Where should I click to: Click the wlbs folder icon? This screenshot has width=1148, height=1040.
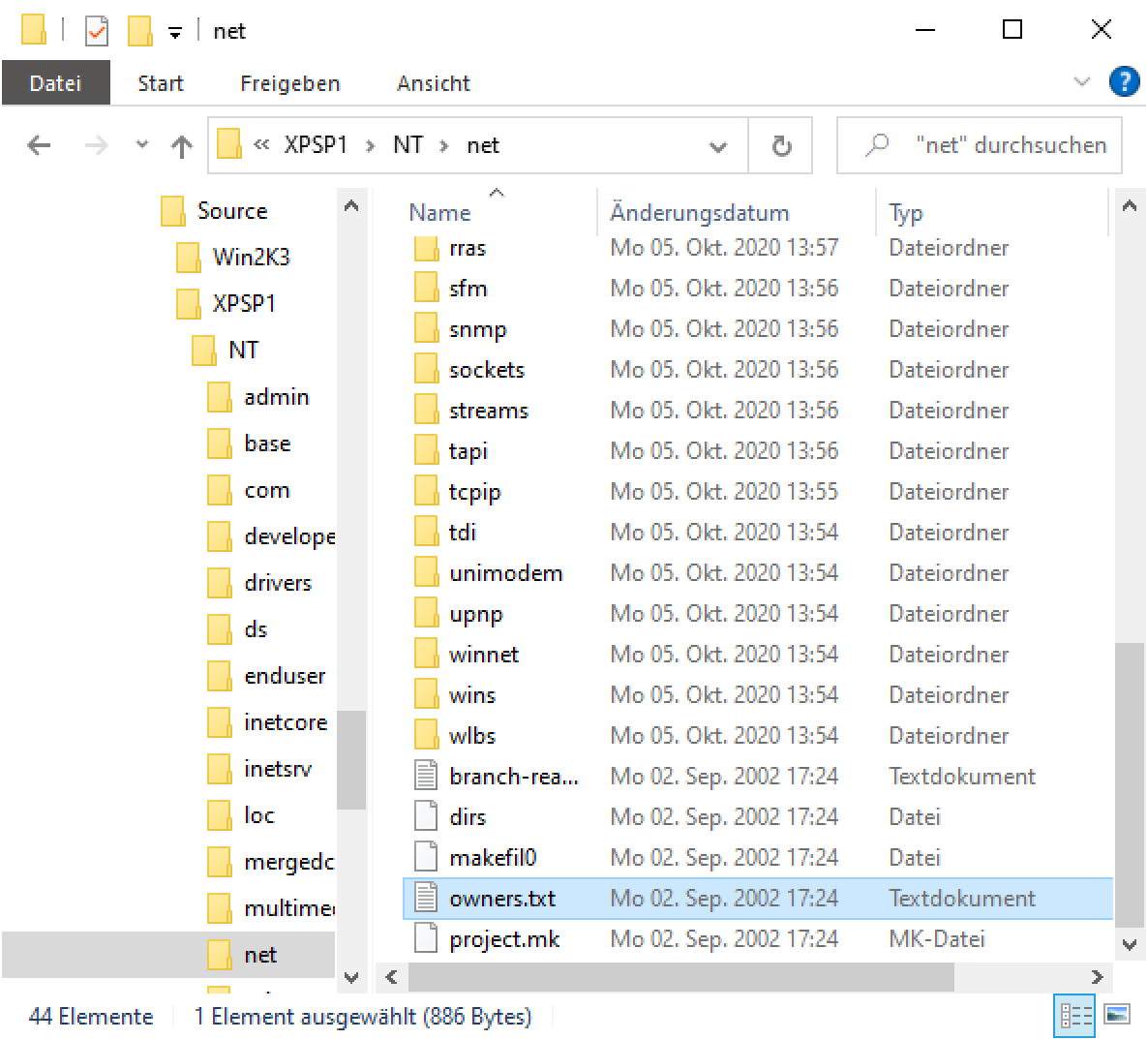click(426, 735)
